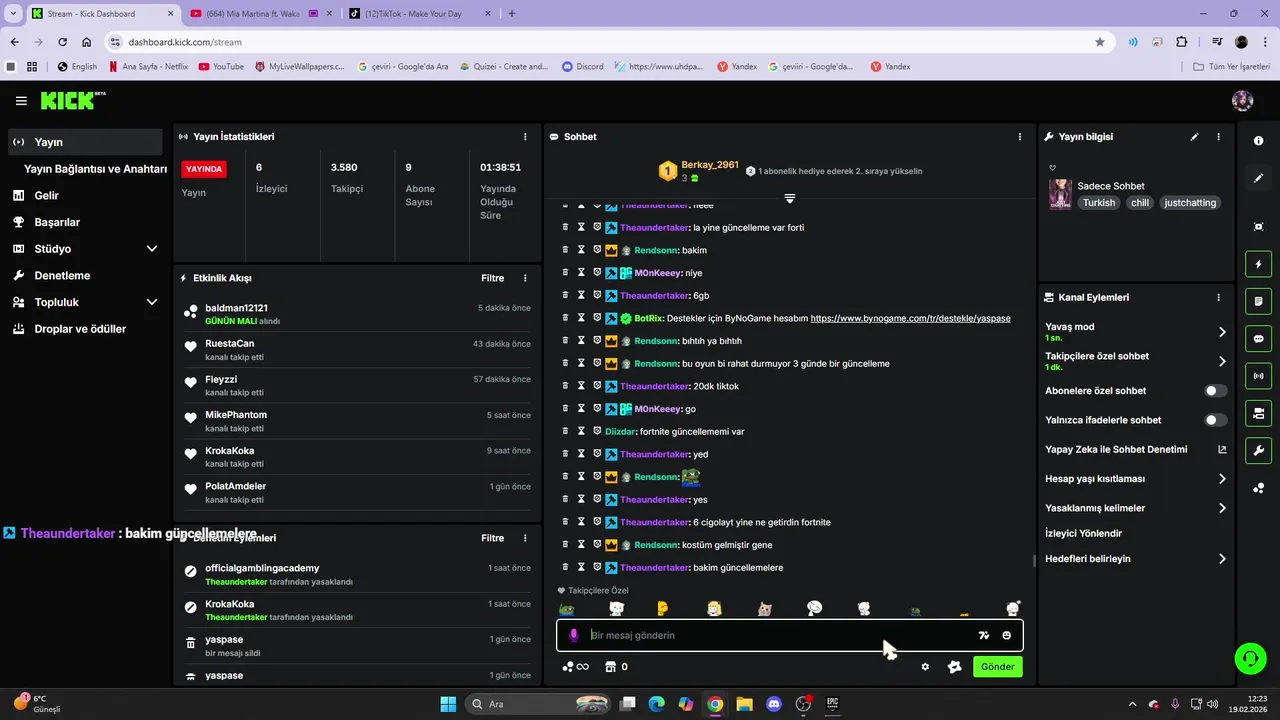This screenshot has height=720, width=1280.
Task: Click the lightning bolt icon in right toolbar
Action: pyautogui.click(x=1258, y=265)
